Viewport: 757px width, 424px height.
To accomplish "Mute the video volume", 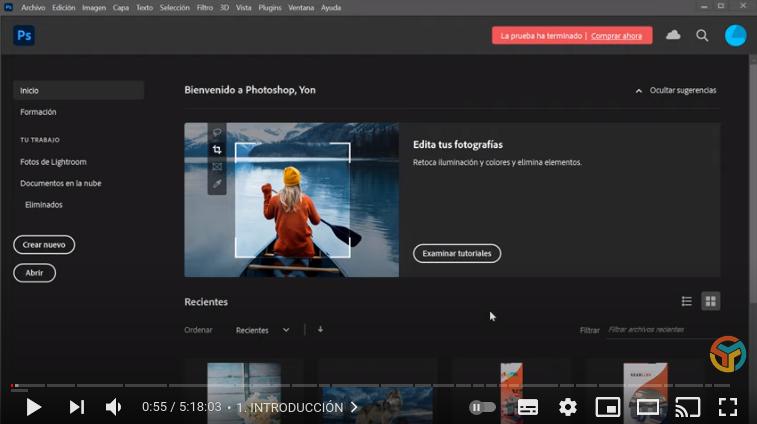I will (x=114, y=407).
